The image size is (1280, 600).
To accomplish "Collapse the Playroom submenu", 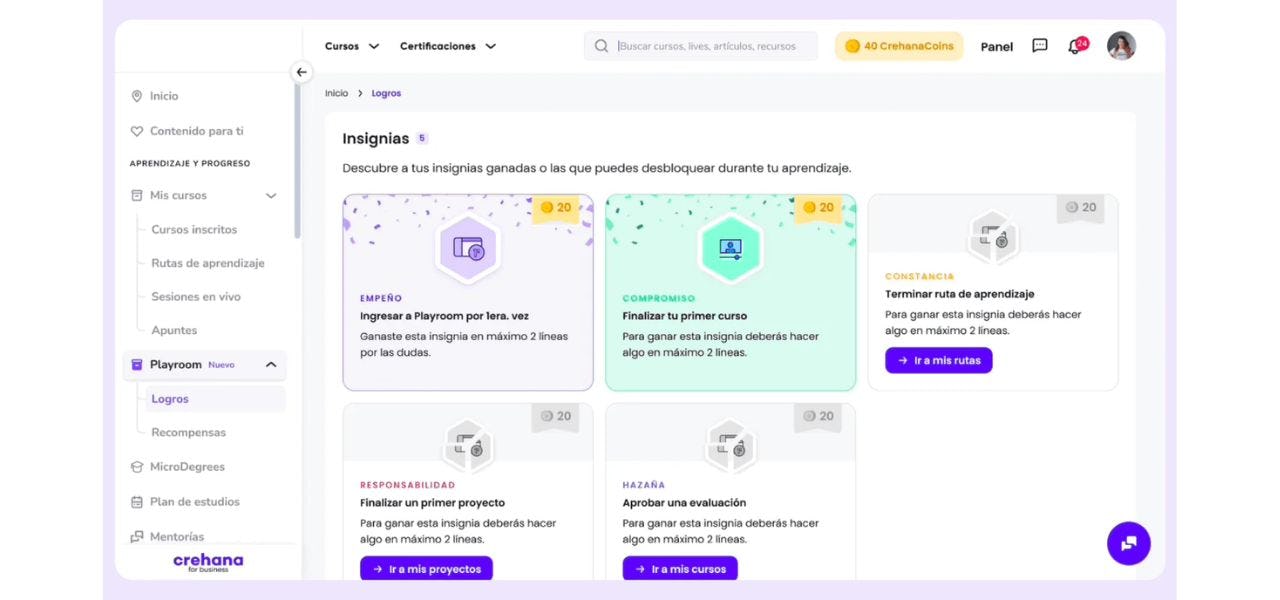I will pyautogui.click(x=270, y=364).
